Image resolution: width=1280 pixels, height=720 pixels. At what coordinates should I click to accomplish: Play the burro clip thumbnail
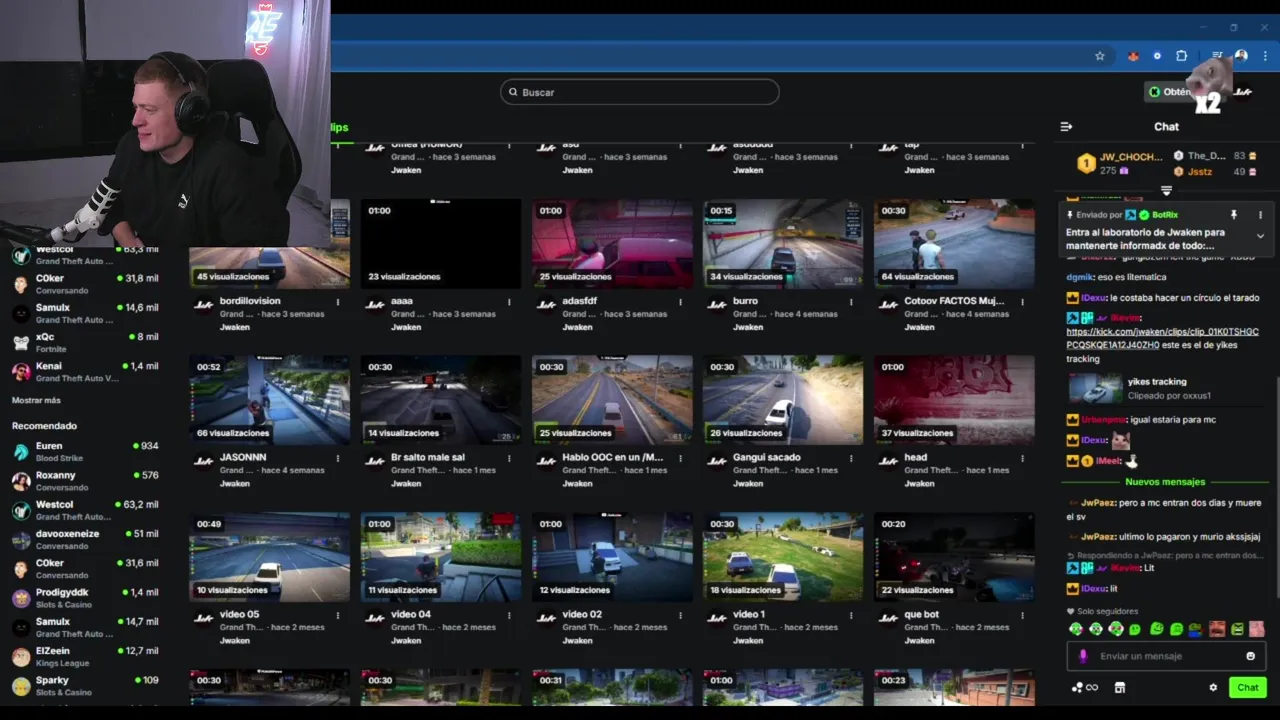point(783,244)
